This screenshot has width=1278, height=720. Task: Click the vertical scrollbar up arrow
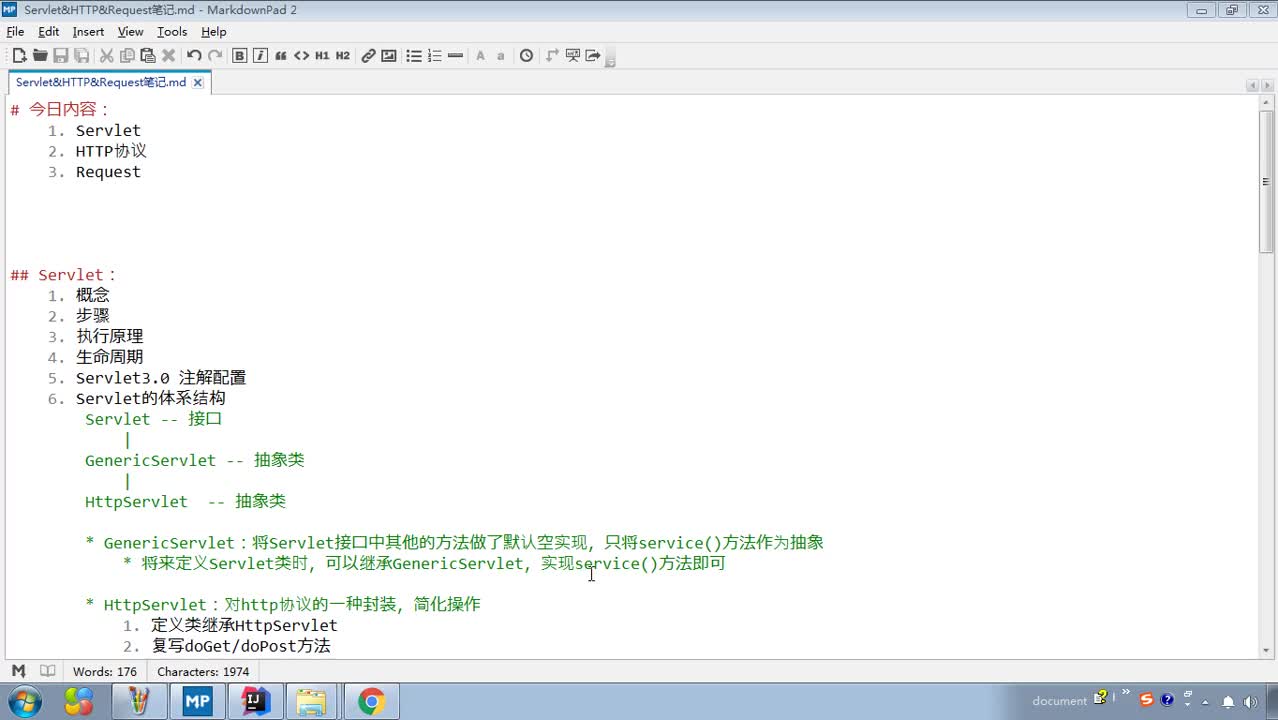(x=1267, y=103)
